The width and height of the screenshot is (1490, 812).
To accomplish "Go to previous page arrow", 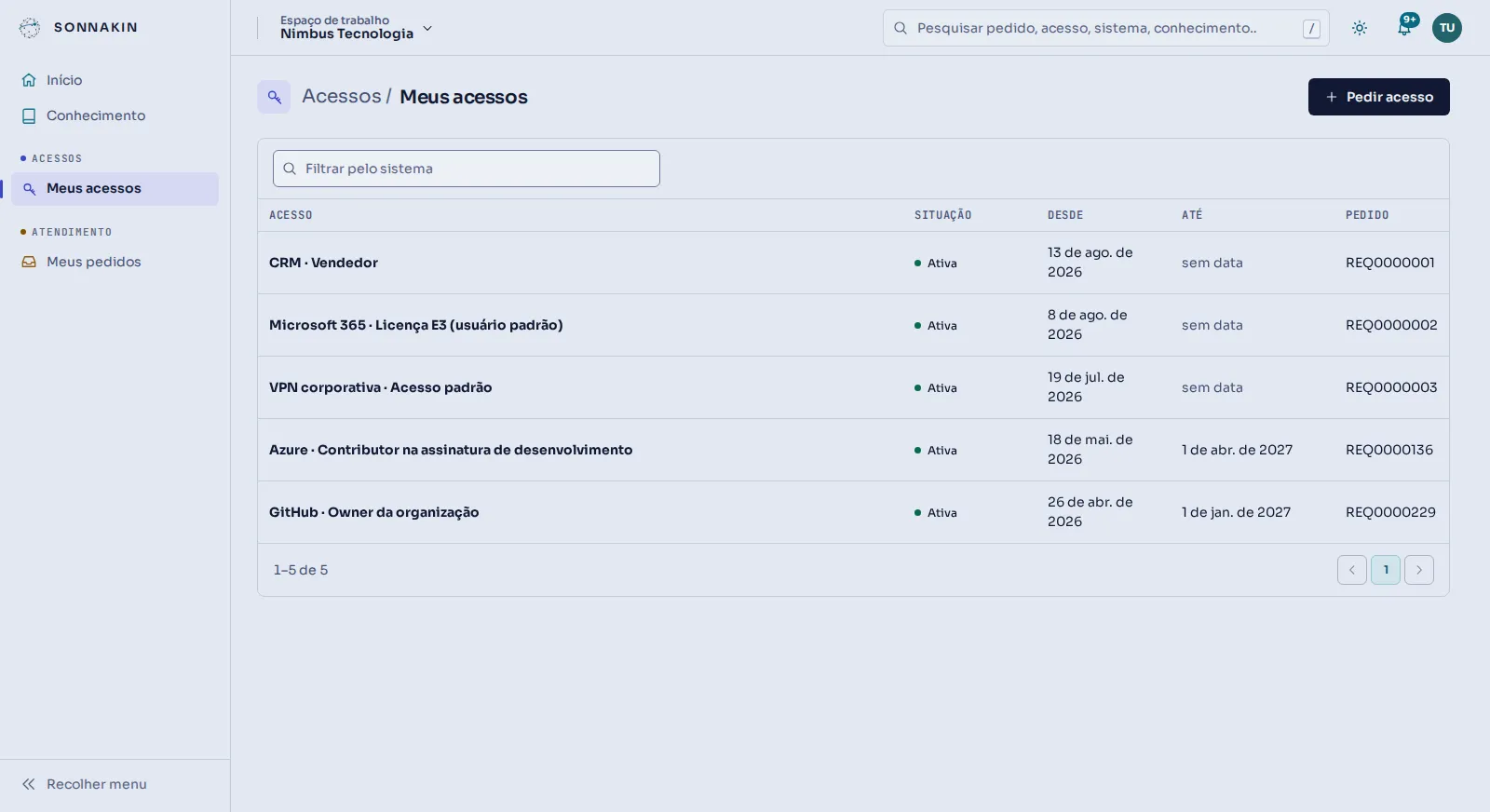I will pos(1352,570).
